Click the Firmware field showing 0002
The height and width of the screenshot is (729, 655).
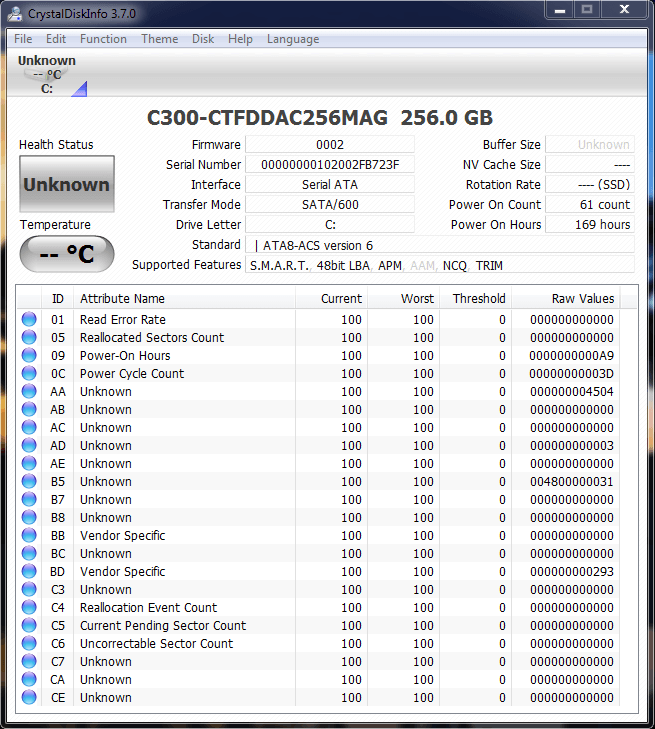(330, 145)
